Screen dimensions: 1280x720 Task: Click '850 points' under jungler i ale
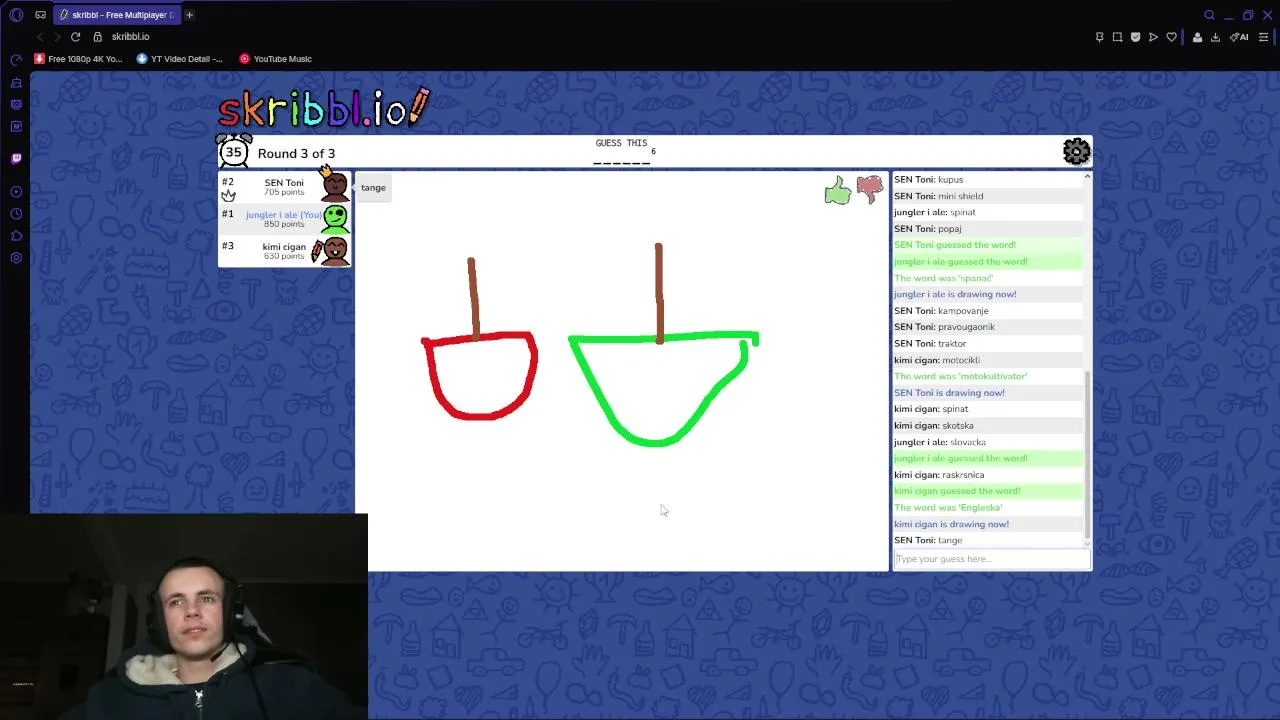coord(284,224)
